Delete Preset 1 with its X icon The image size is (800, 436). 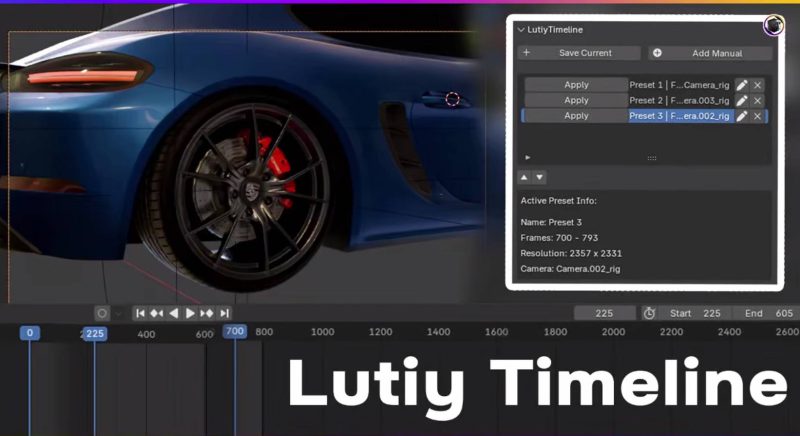(x=758, y=85)
